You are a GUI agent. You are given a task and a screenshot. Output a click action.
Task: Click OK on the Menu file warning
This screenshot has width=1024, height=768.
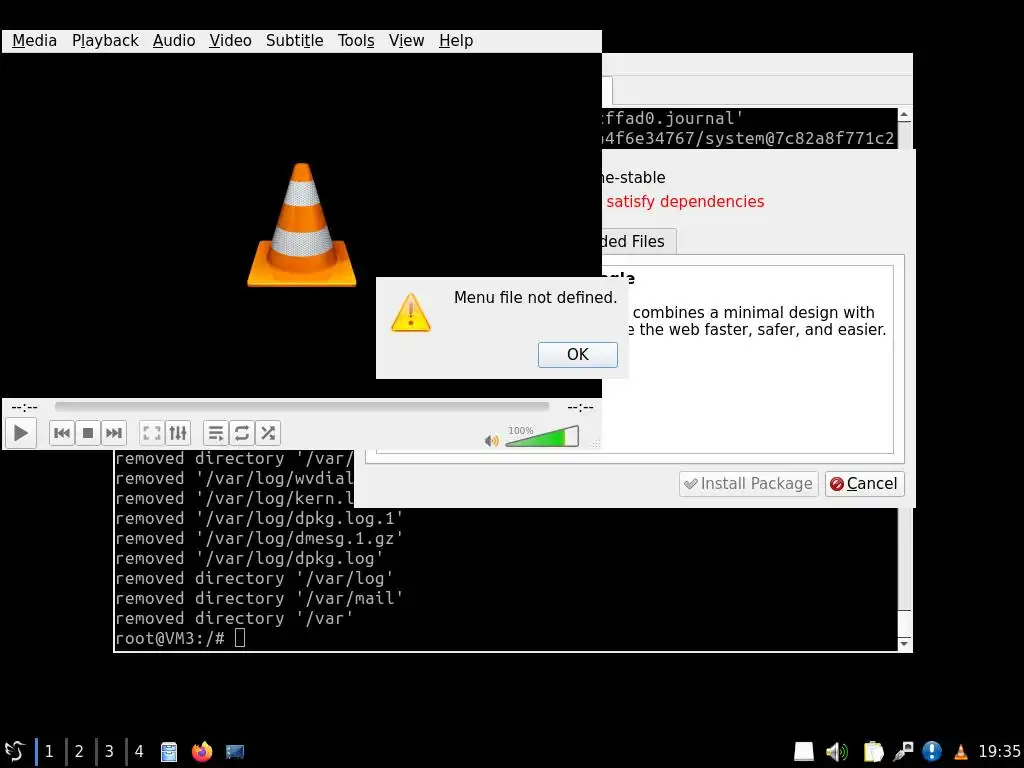[577, 355]
